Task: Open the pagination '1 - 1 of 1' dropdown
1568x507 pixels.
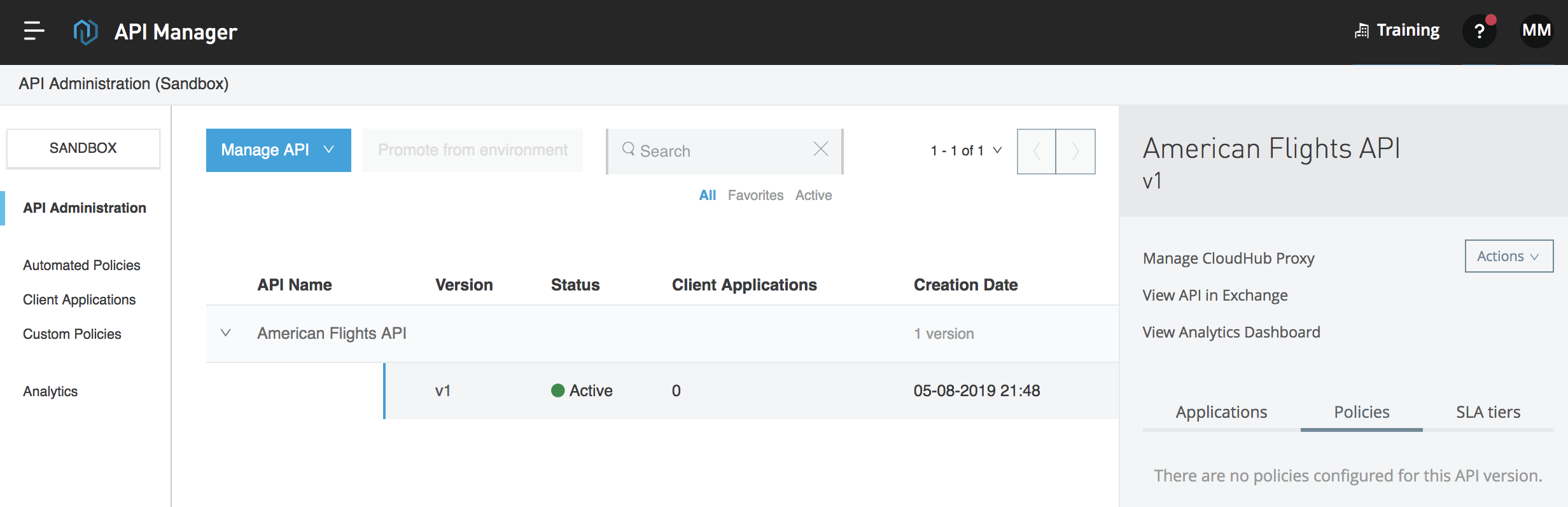Action: 966,151
